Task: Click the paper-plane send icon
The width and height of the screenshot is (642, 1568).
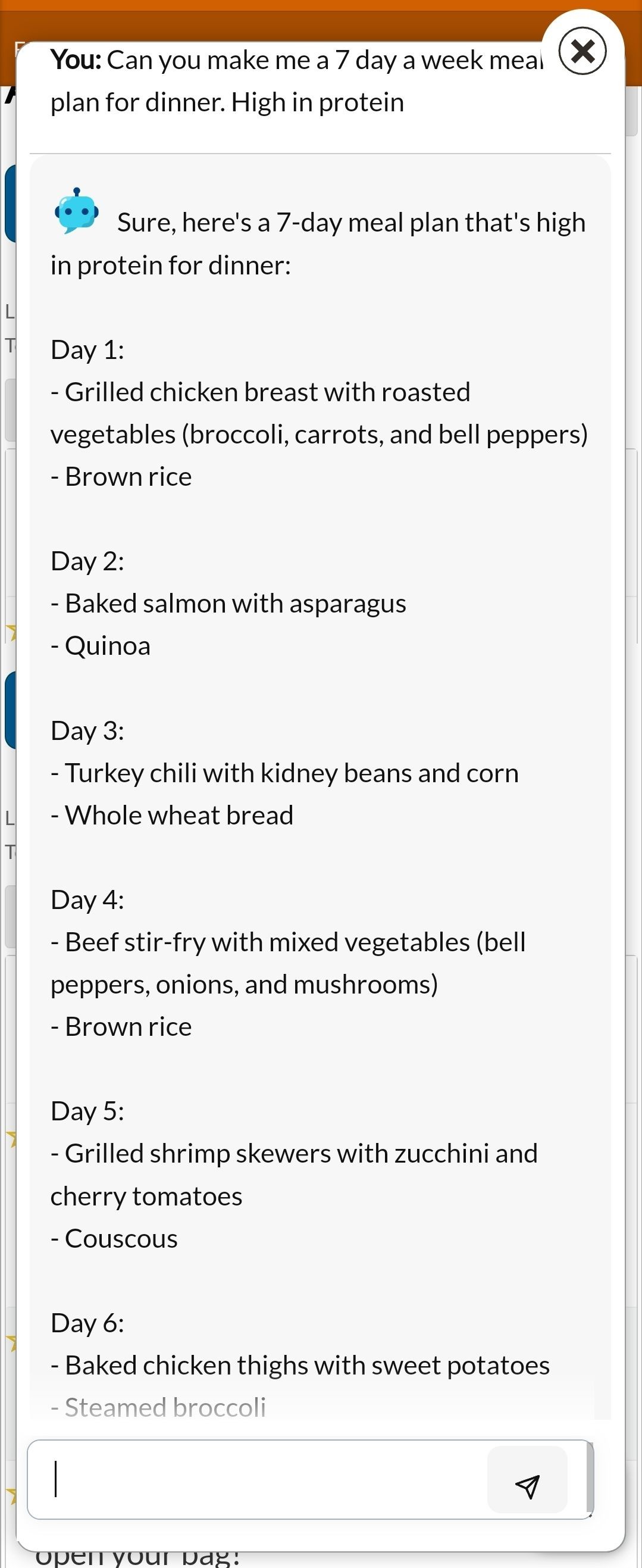Action: pos(527,1486)
